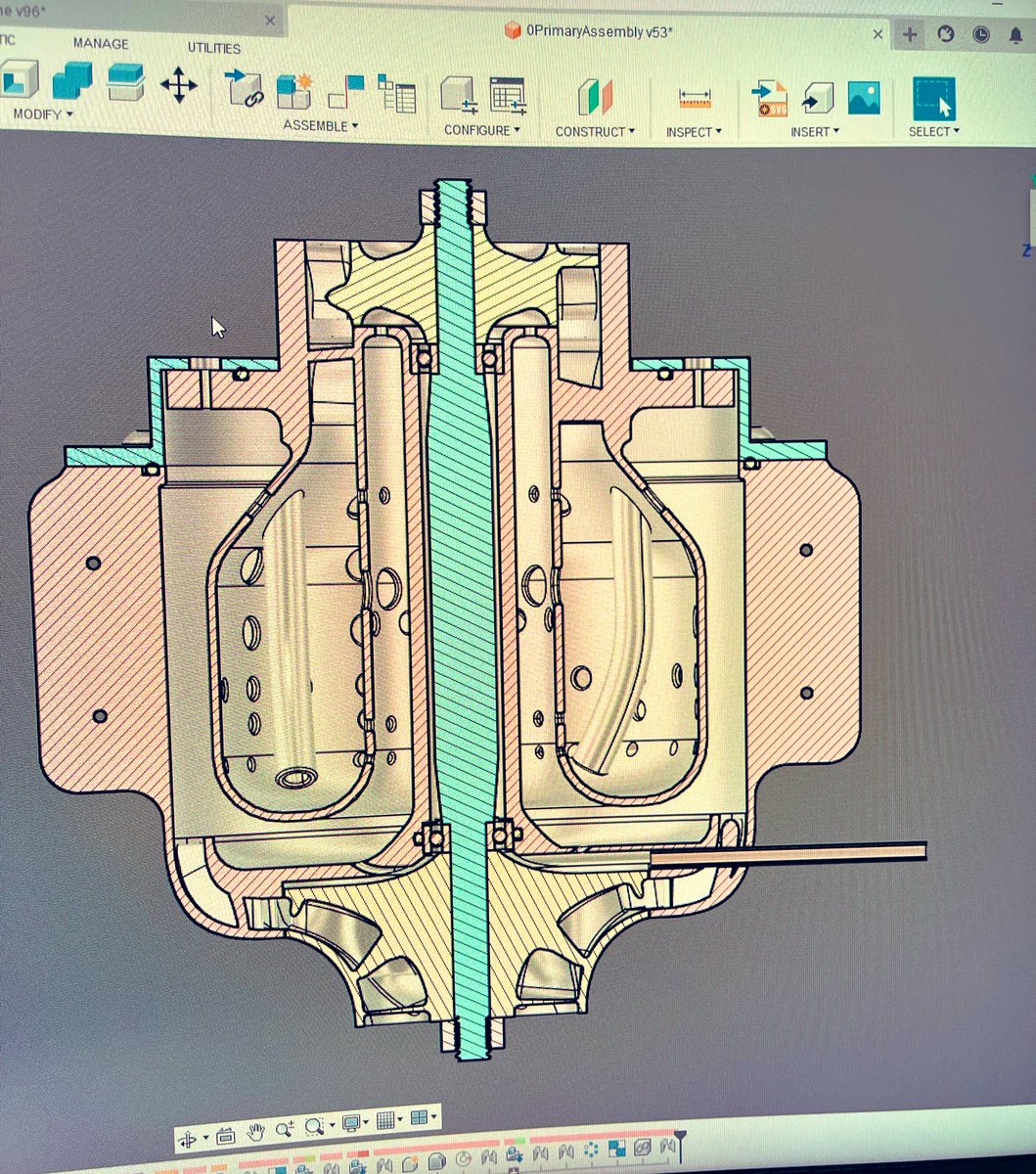Open the Job Status clock icon
Screen dimensions: 1036x1174
coord(981,34)
